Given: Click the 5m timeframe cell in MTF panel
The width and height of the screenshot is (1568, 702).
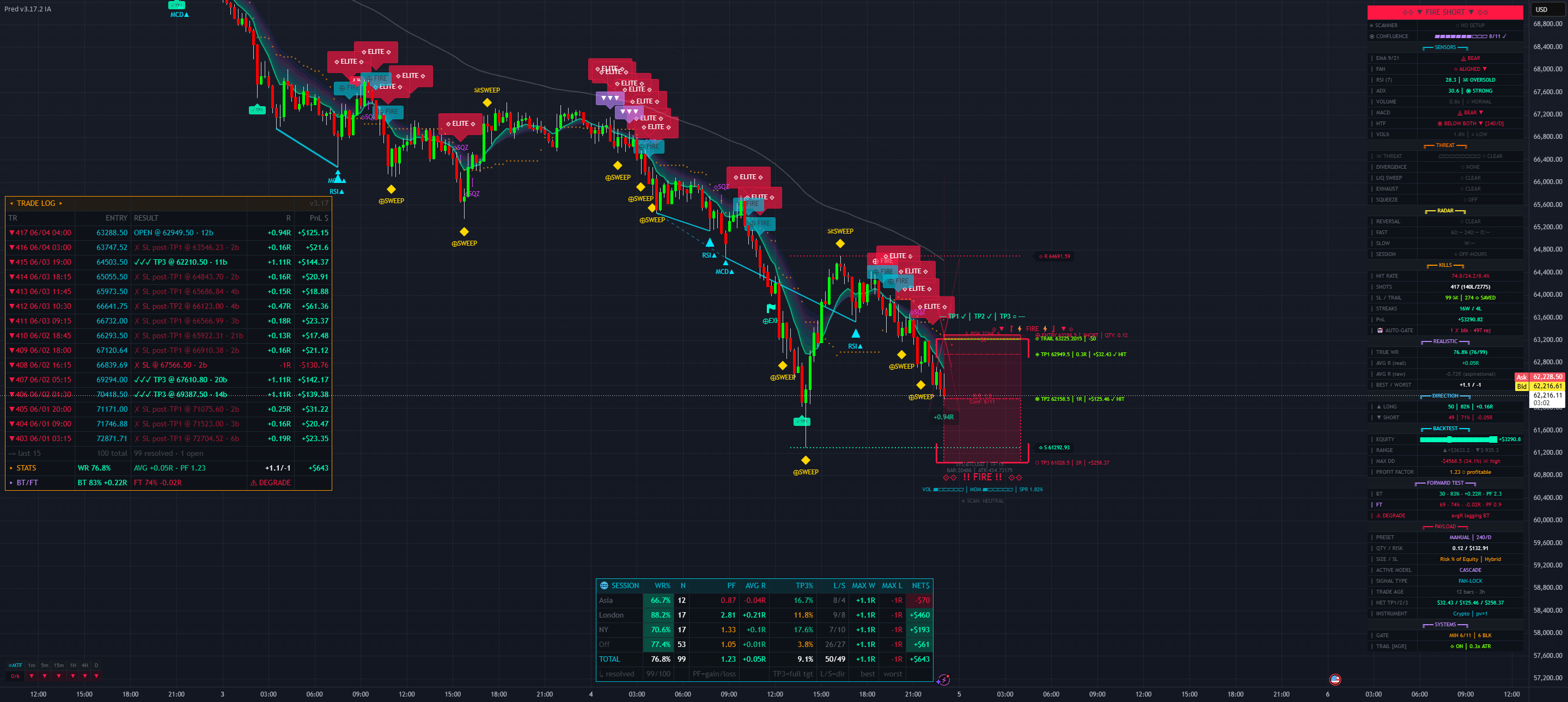Looking at the screenshot, I should coord(45,666).
